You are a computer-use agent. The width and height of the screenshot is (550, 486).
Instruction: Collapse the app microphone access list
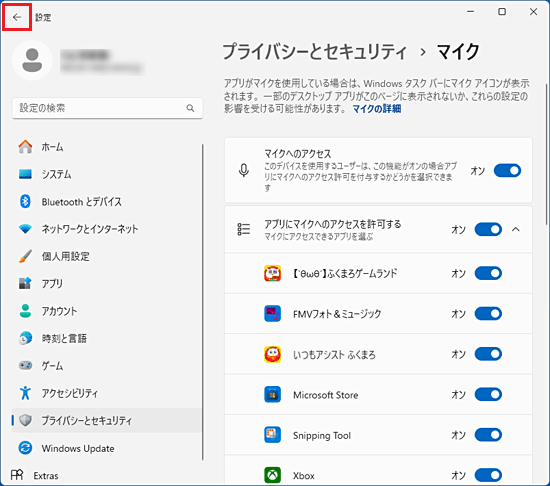coord(516,230)
